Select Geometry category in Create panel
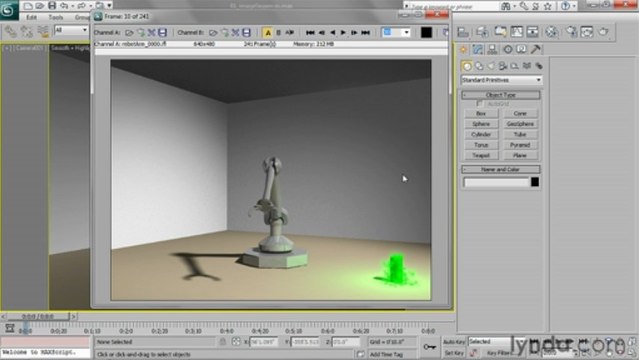639x360 pixels. point(467,66)
